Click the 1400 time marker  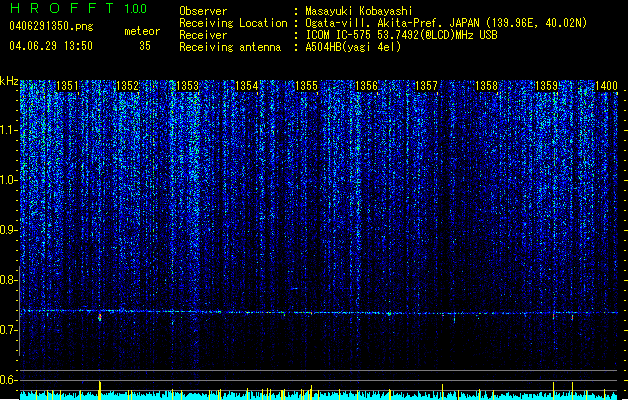[606, 86]
